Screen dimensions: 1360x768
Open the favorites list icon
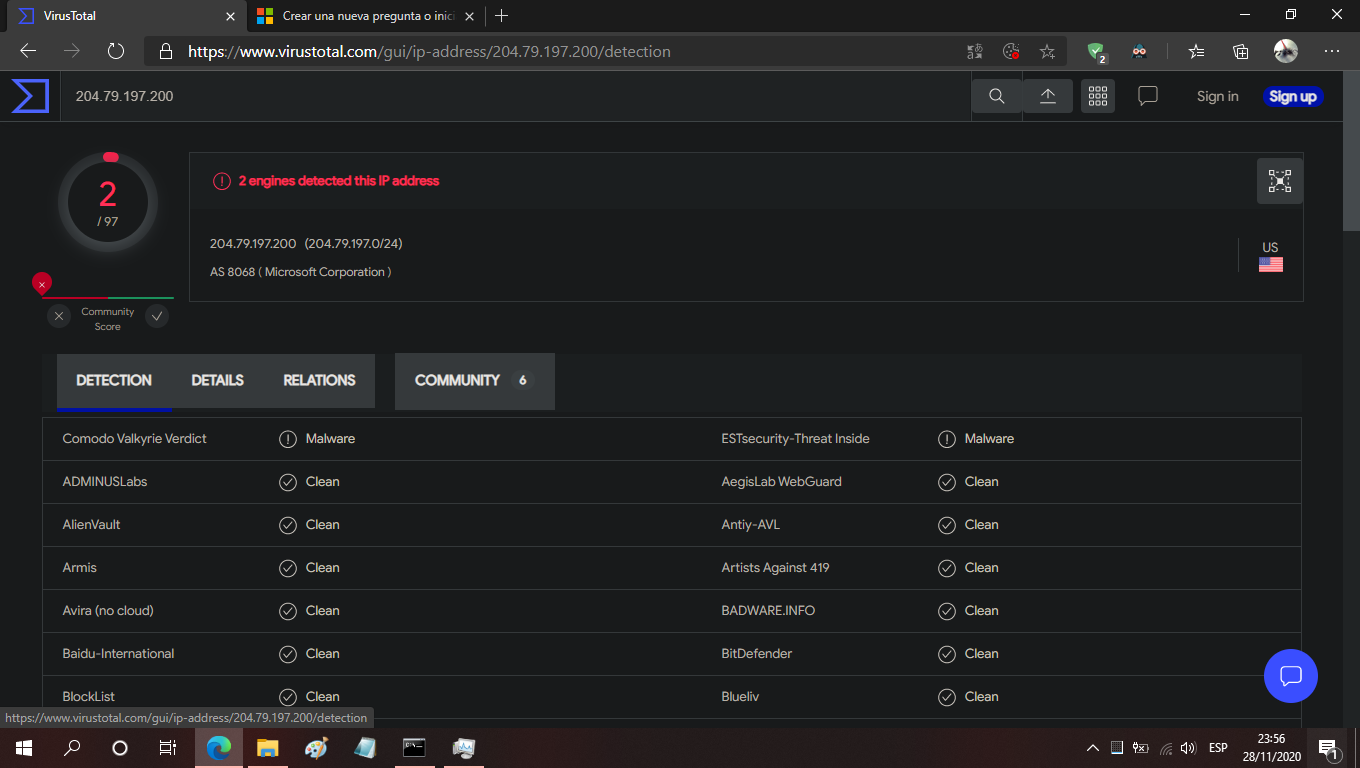[1197, 51]
